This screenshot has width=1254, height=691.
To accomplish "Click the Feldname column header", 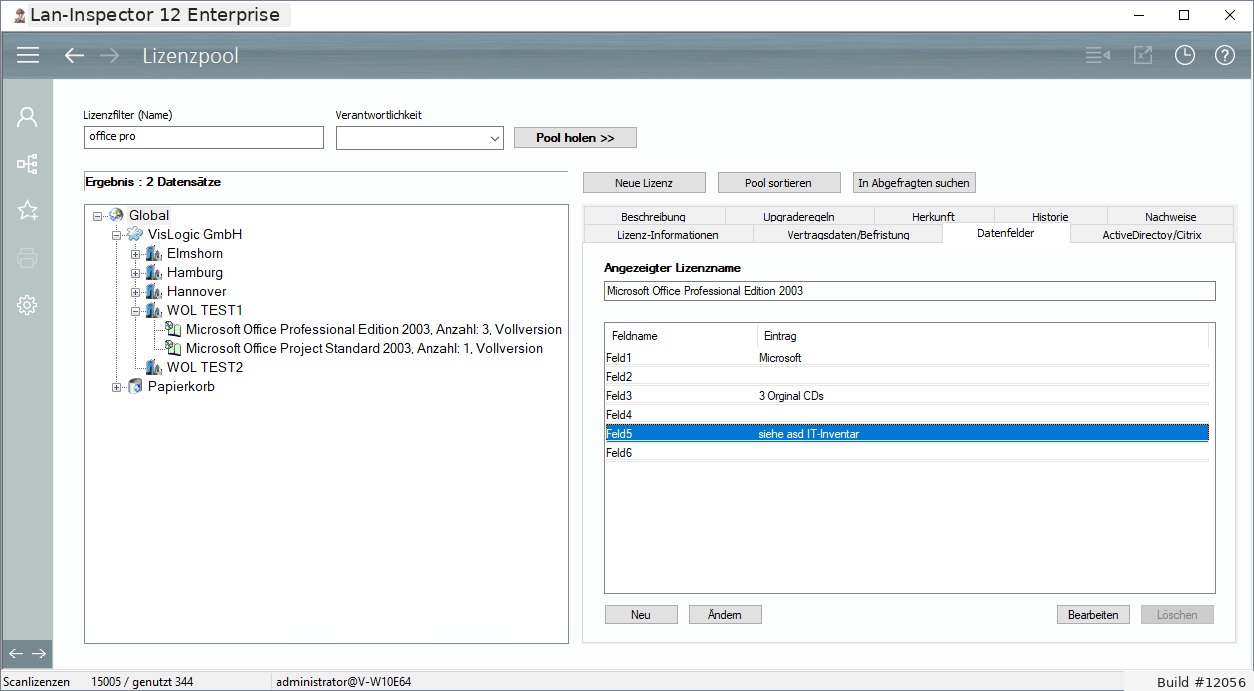I will [x=681, y=336].
